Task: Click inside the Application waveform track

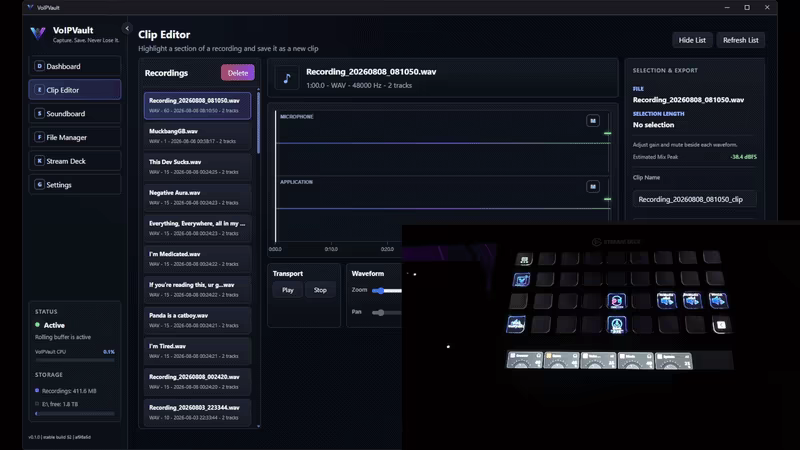Action: 442,208
